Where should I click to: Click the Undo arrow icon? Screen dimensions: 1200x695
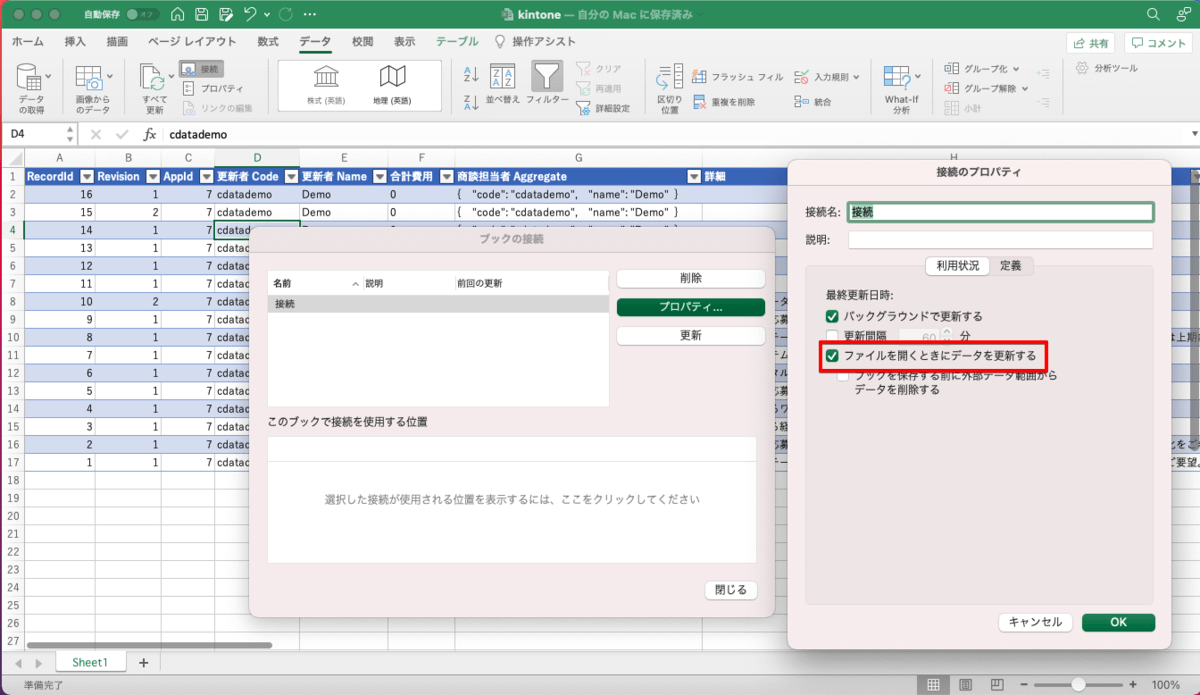point(251,15)
